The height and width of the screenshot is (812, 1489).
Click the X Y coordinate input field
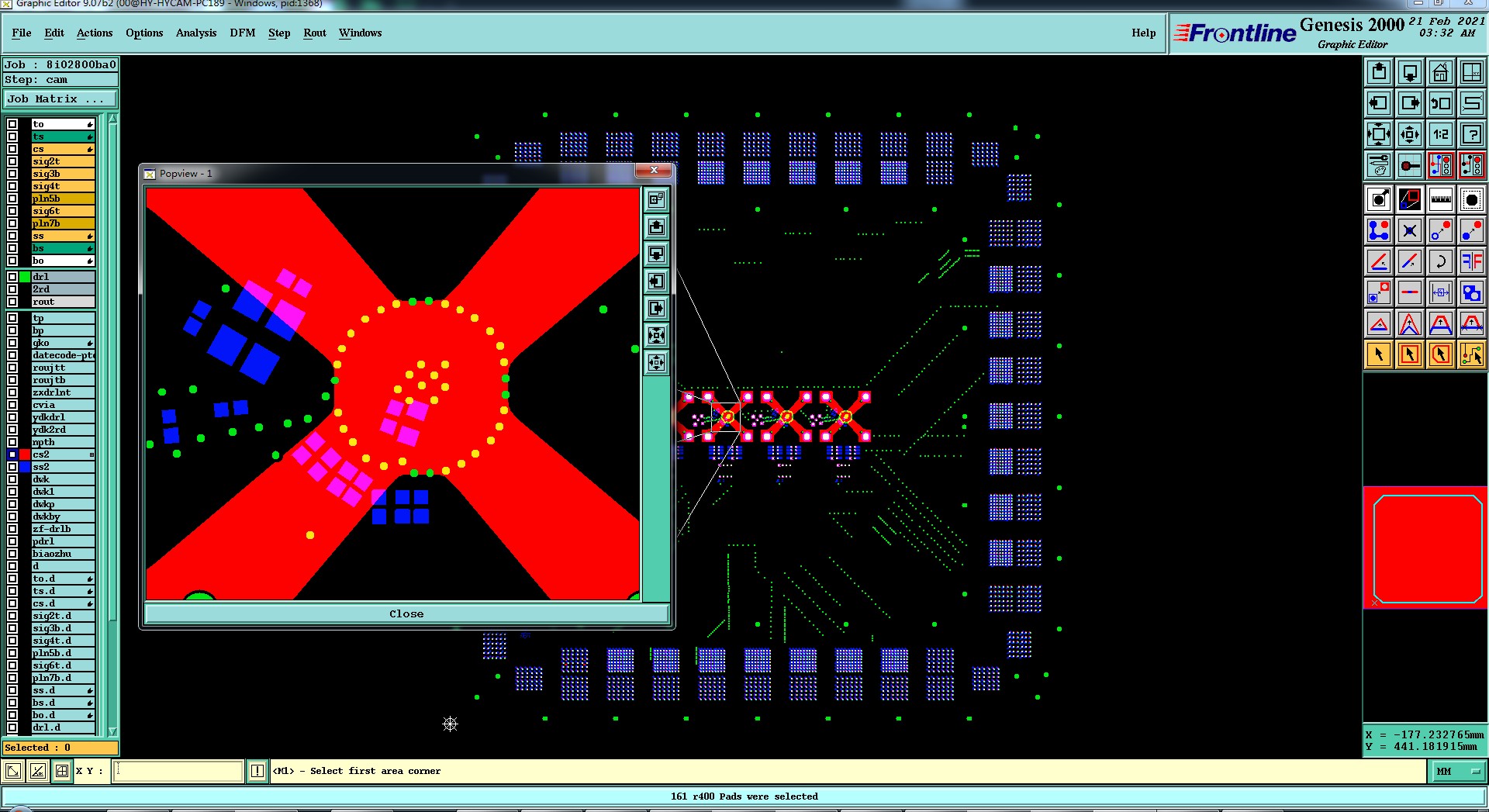tap(178, 771)
